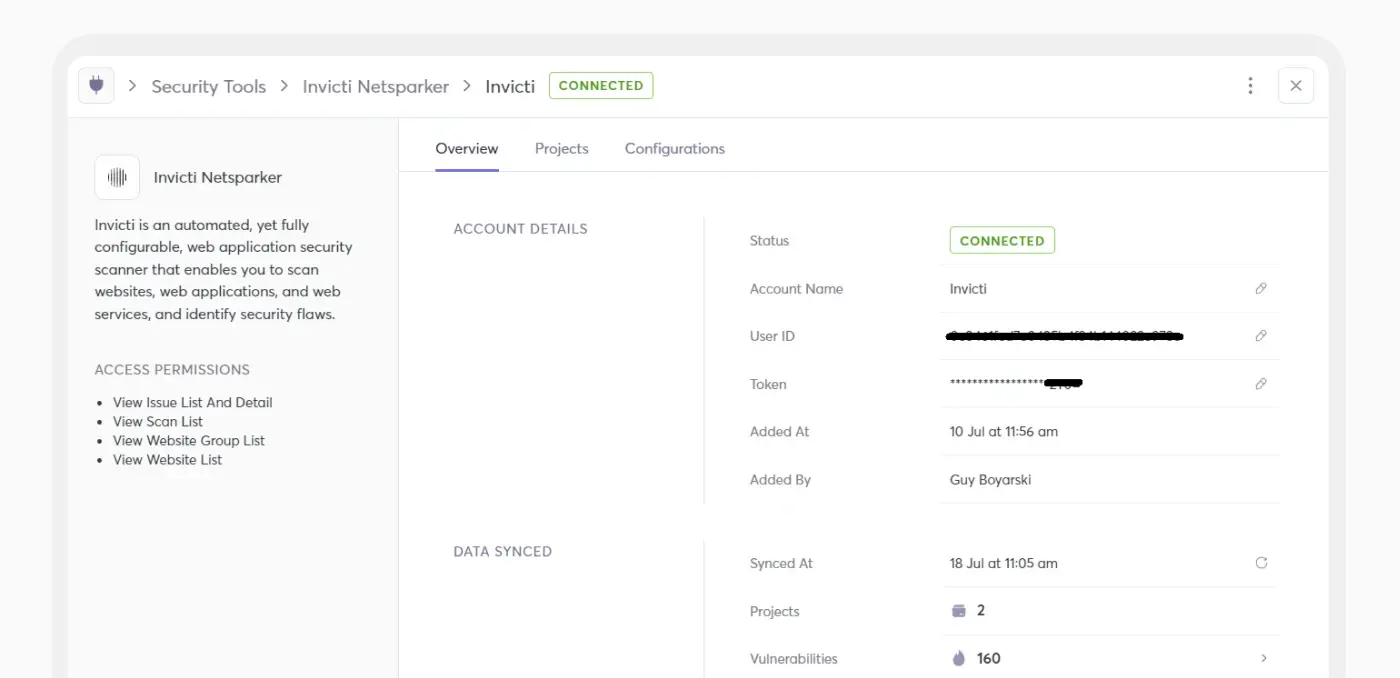Click the Account Name value Invicti
The width and height of the screenshot is (1400, 678).
(x=968, y=289)
